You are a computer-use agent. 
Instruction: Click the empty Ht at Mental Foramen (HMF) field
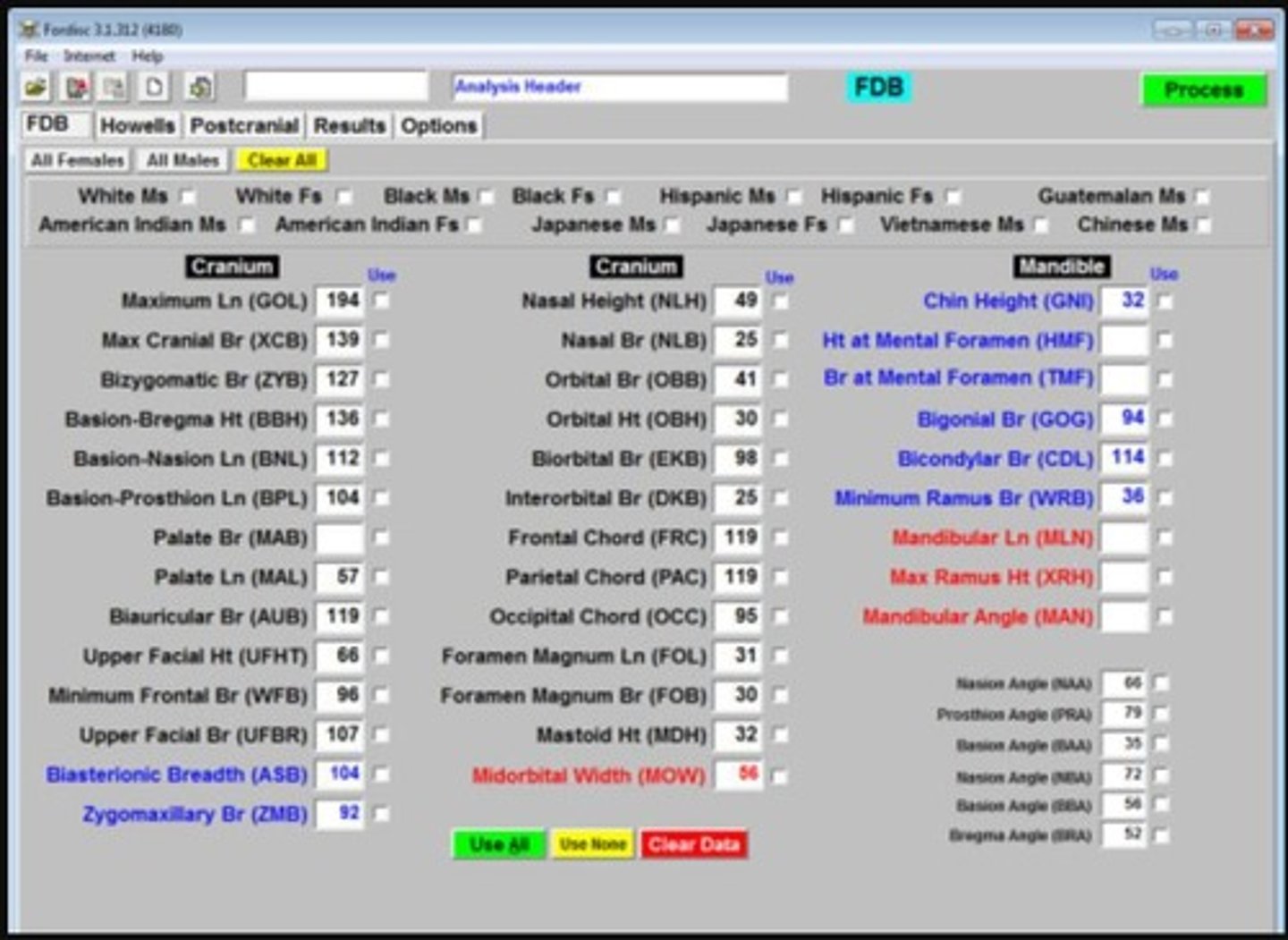click(1124, 341)
